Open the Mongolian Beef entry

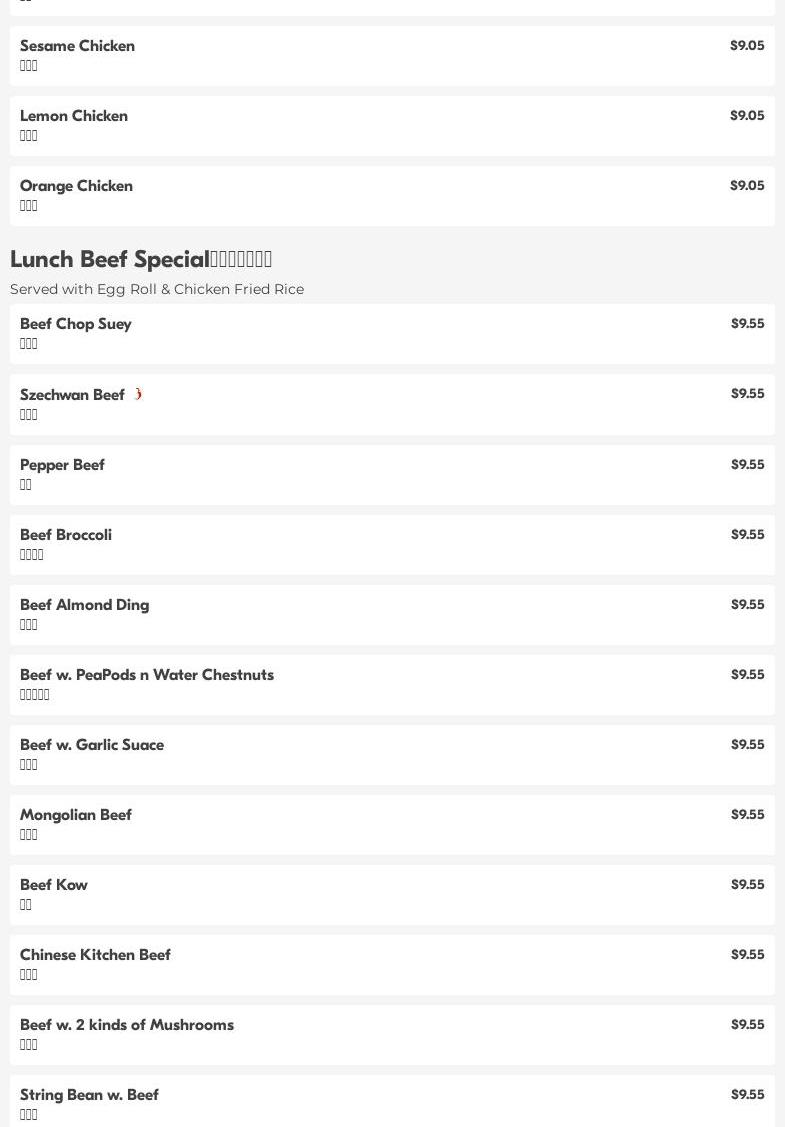(x=392, y=825)
